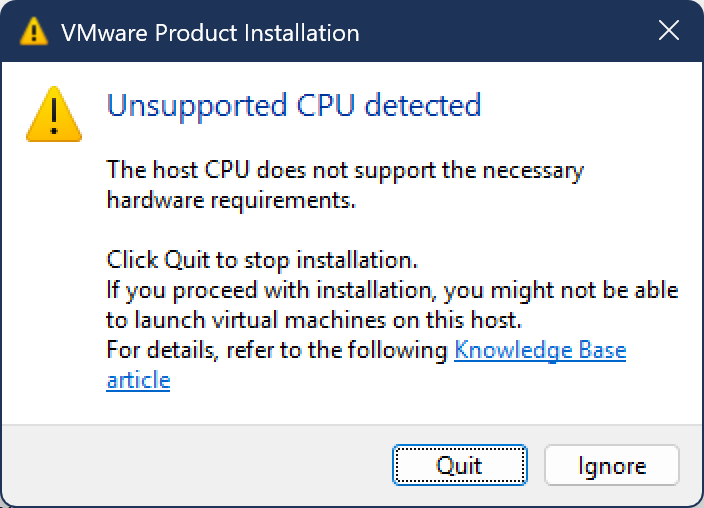704x508 pixels.
Task: Click the 'VMware Product Installation' title text
Action: (x=209, y=32)
